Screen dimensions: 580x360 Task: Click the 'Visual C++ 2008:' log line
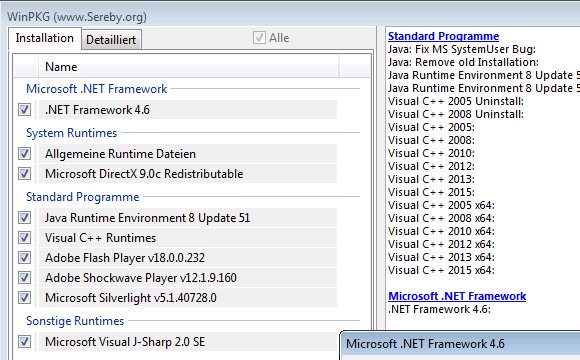[431, 140]
